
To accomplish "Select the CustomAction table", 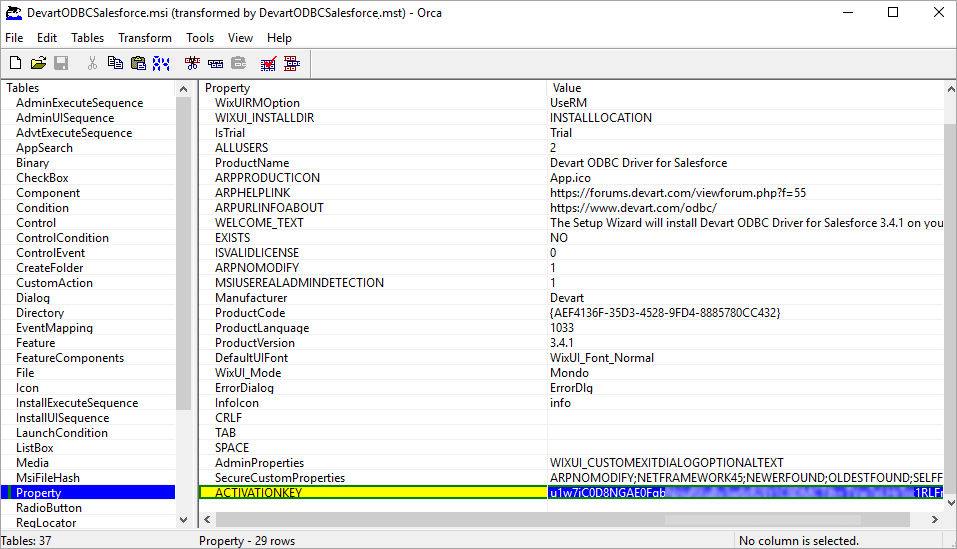I will (54, 283).
